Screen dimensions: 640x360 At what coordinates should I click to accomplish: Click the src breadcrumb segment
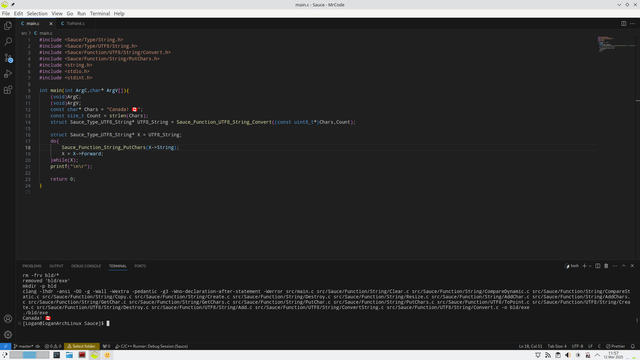[24, 33]
